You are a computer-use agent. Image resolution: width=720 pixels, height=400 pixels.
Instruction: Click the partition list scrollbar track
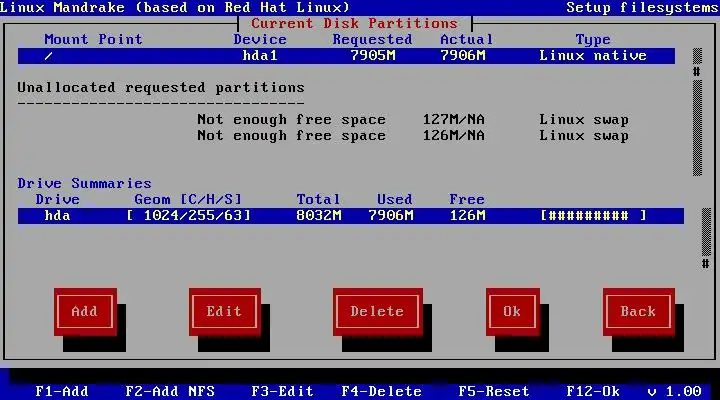[697, 112]
